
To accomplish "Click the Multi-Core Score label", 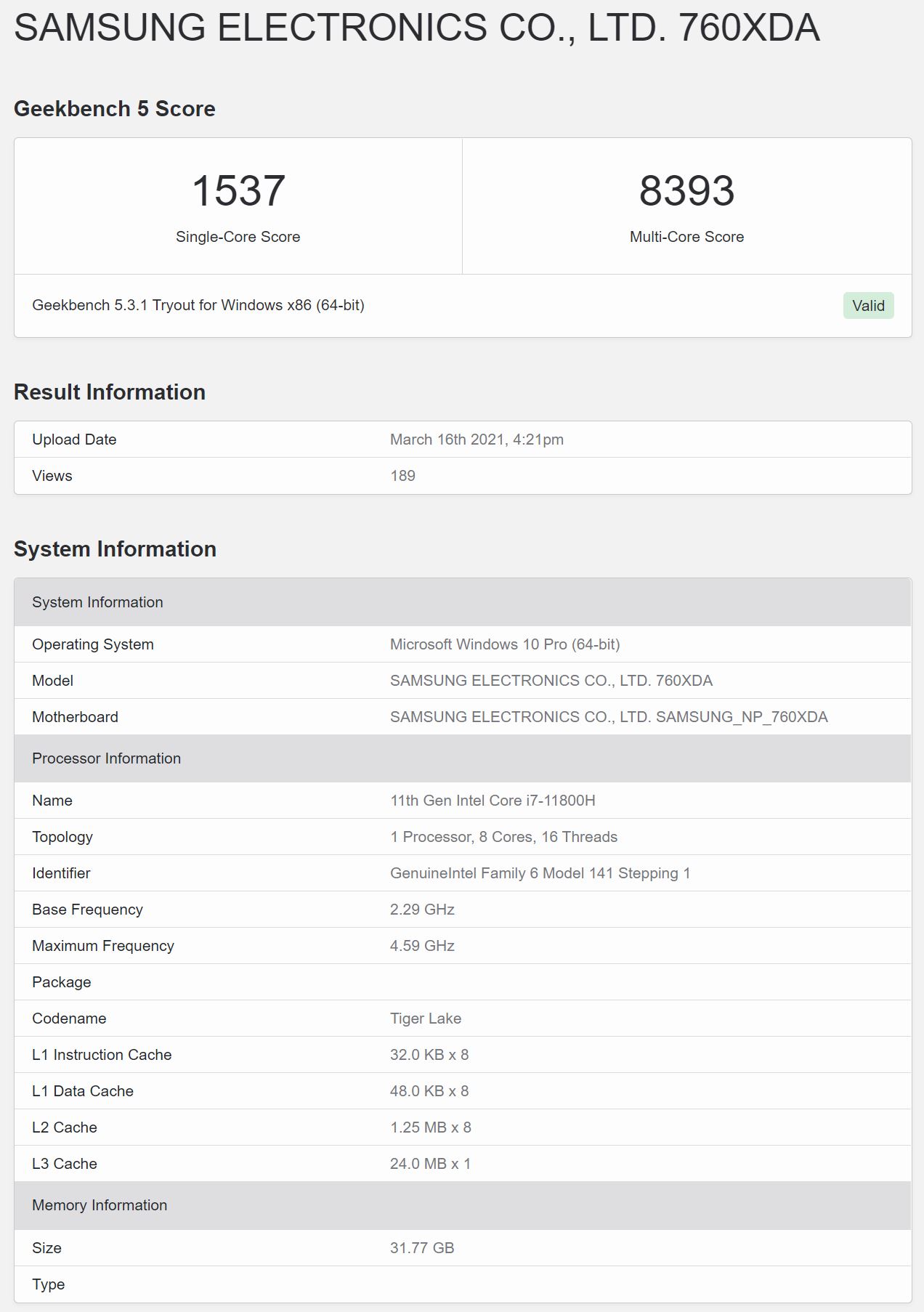I will pos(686,237).
